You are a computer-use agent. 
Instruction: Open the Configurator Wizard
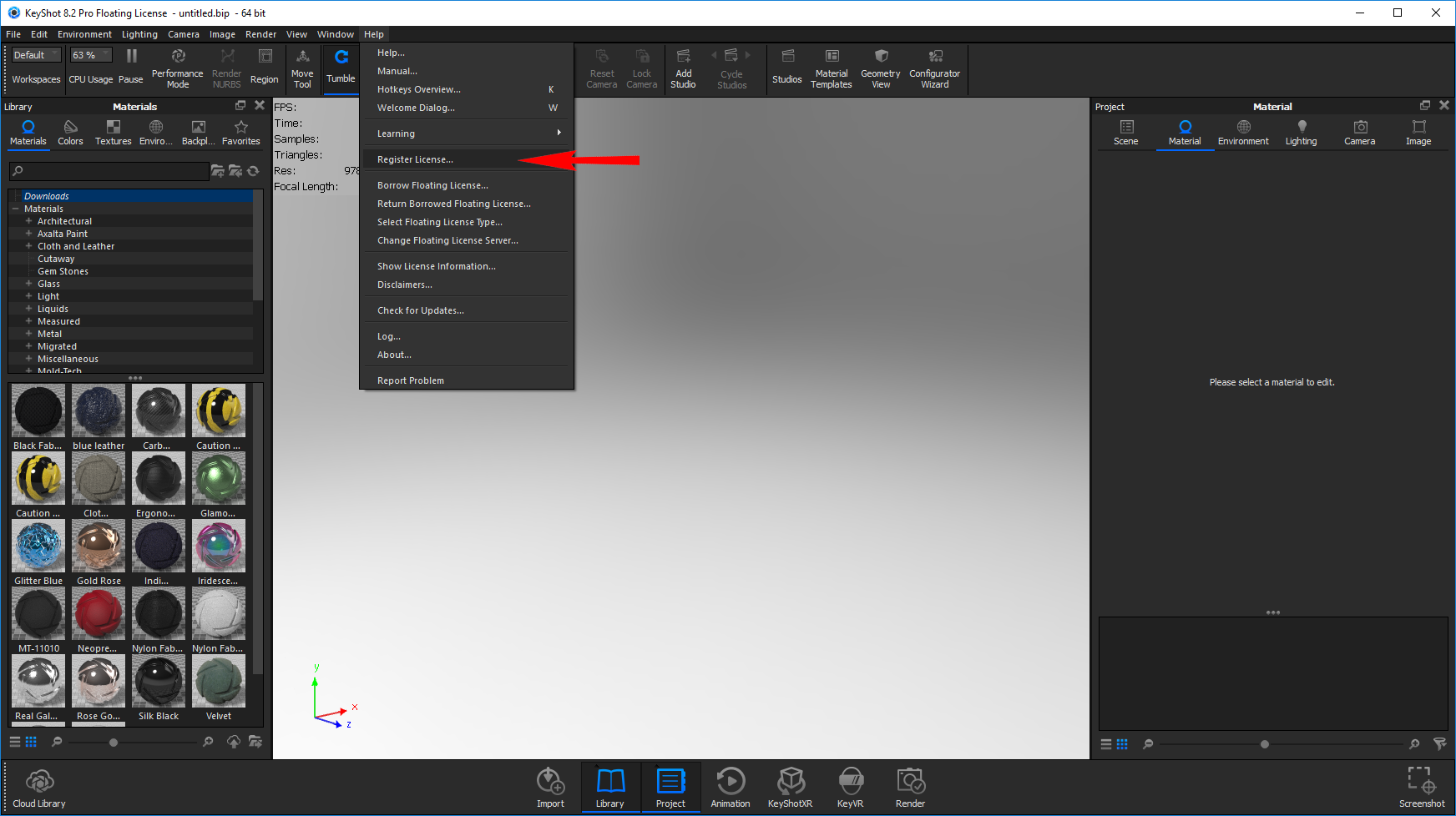point(934,67)
